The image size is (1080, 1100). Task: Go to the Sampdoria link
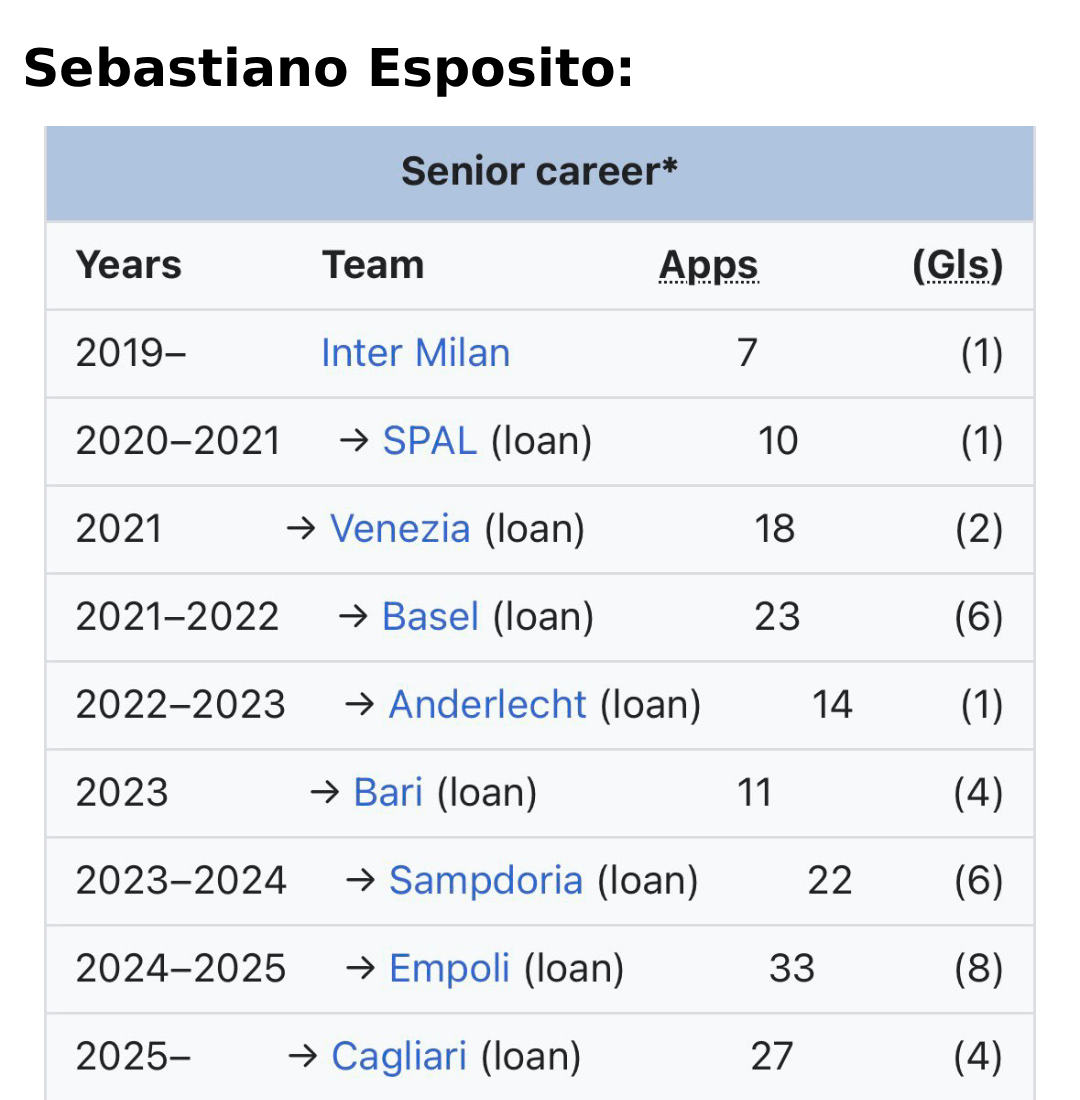(485, 881)
